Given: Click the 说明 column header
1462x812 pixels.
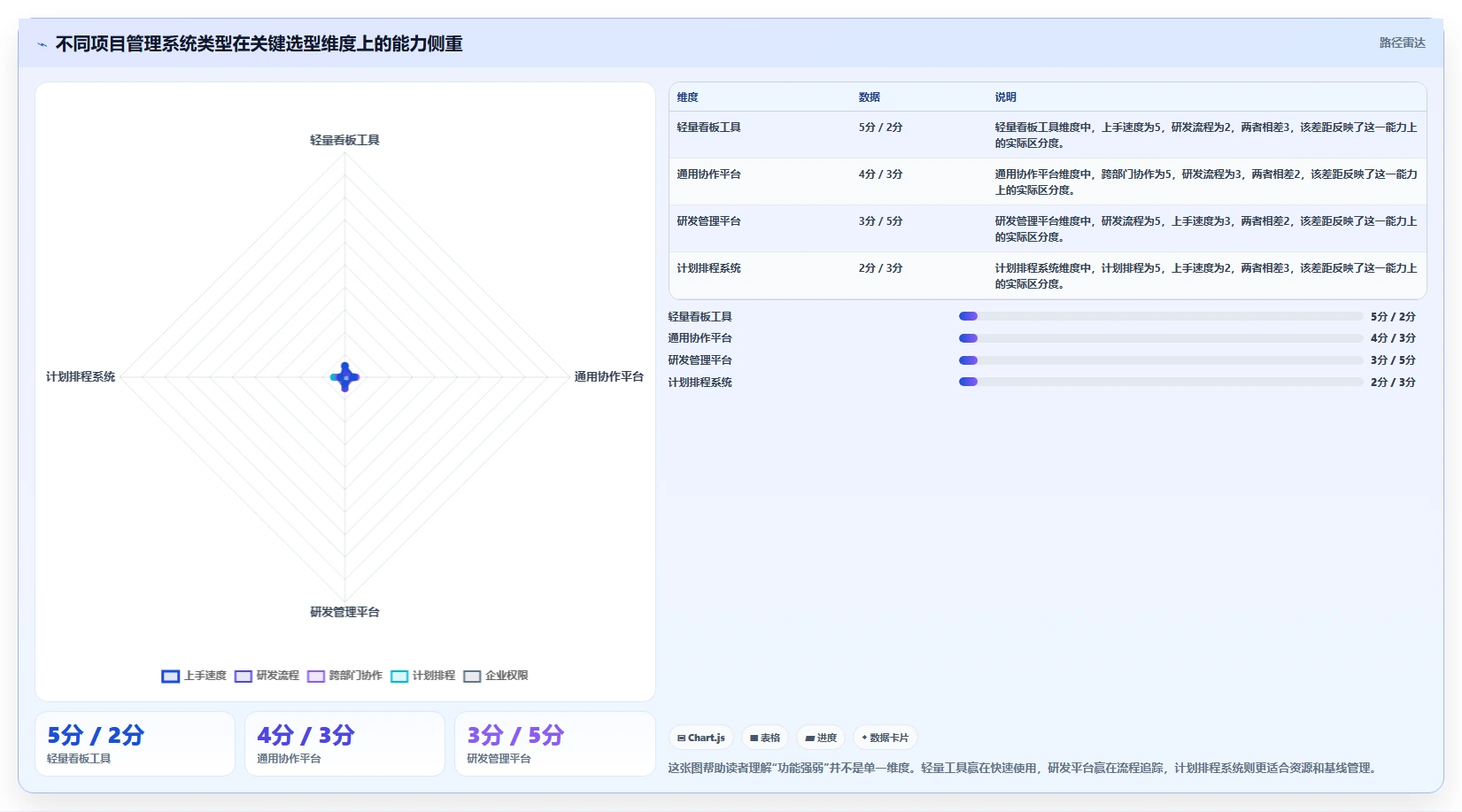Looking at the screenshot, I should pos(1005,97).
